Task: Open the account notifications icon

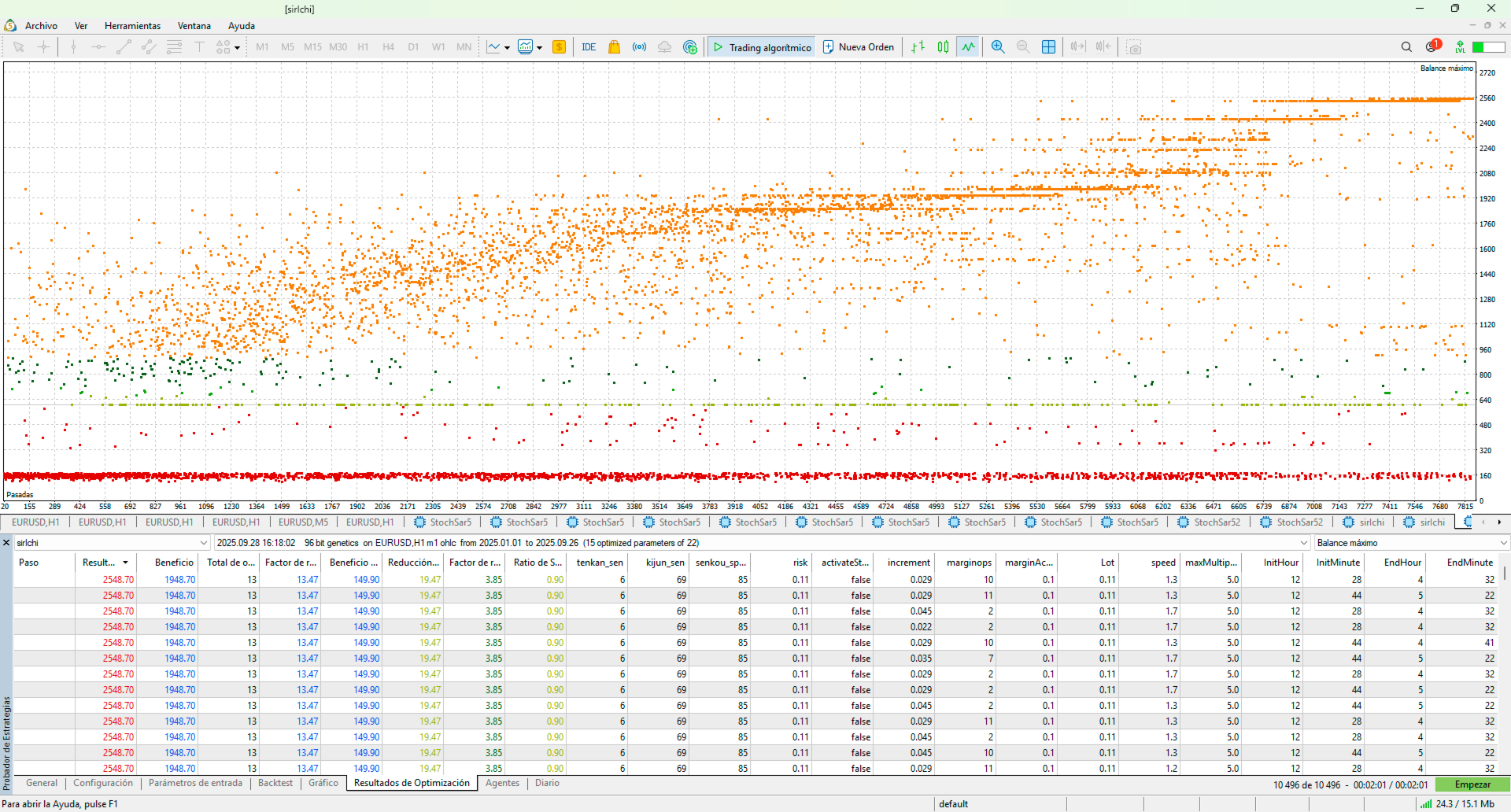Action: tap(1432, 47)
